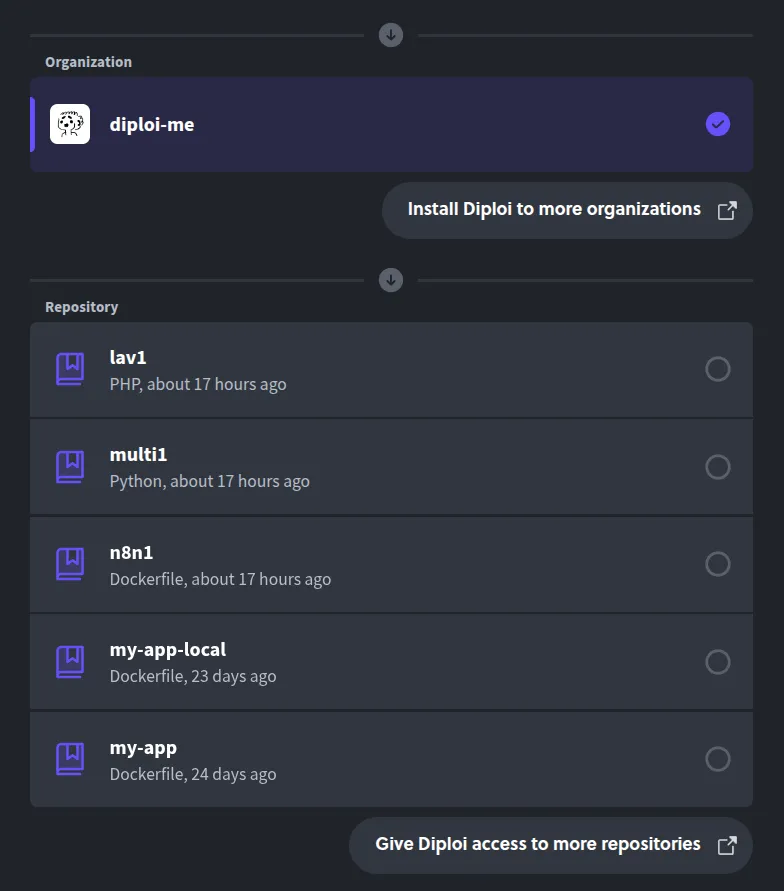Screen dimensions: 784x891
Task: Click the my-app repository book icon
Action: [70, 759]
